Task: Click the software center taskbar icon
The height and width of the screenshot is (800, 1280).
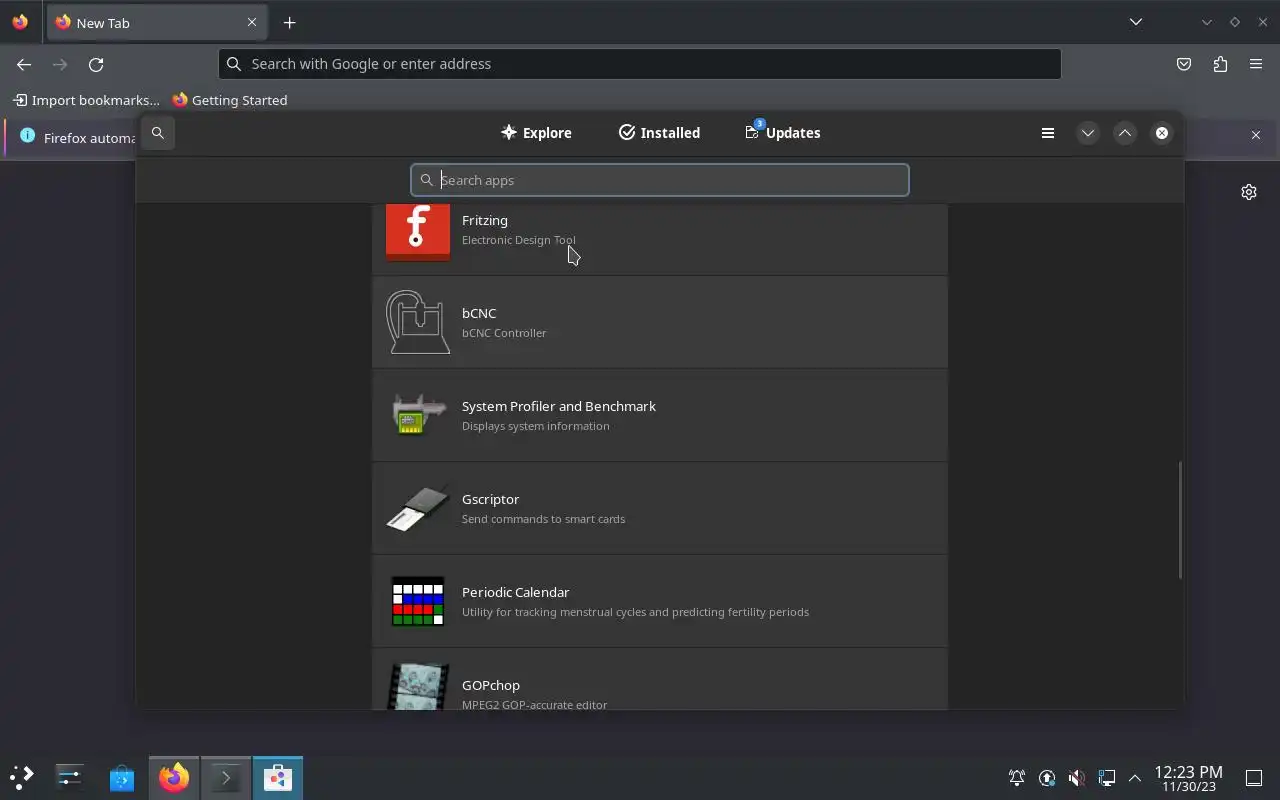Action: 278,777
